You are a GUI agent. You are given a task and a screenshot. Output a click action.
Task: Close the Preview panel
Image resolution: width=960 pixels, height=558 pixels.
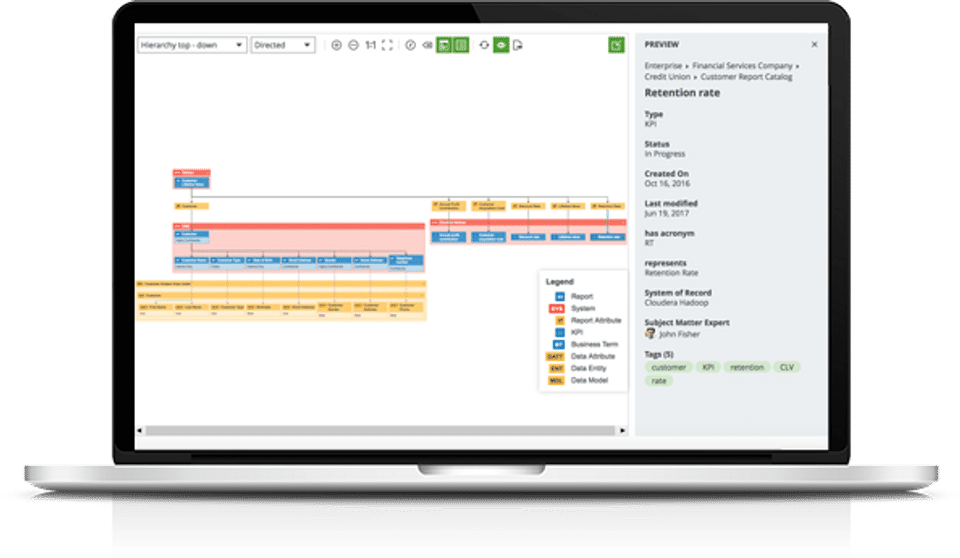(x=814, y=44)
